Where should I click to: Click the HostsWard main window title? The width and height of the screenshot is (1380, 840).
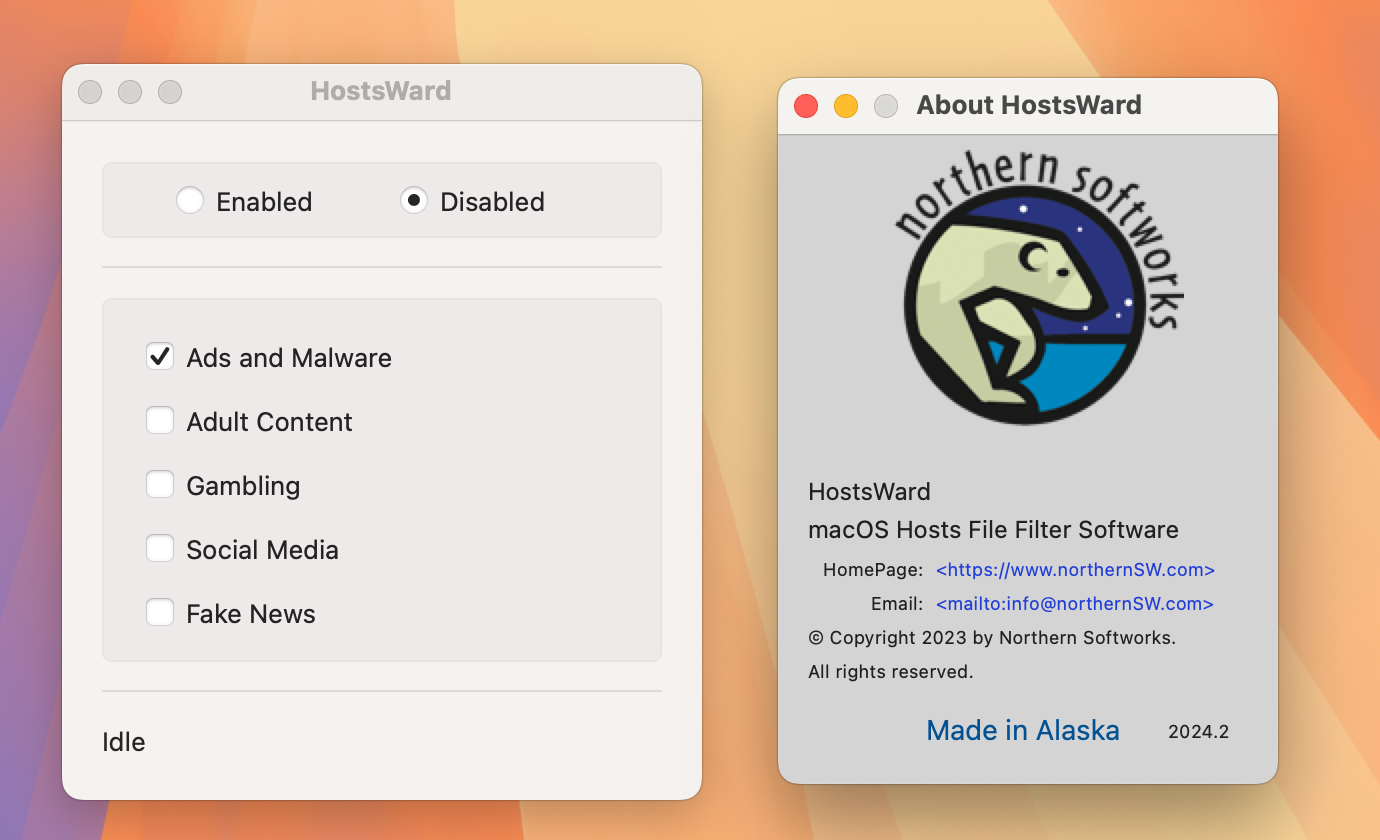point(381,91)
